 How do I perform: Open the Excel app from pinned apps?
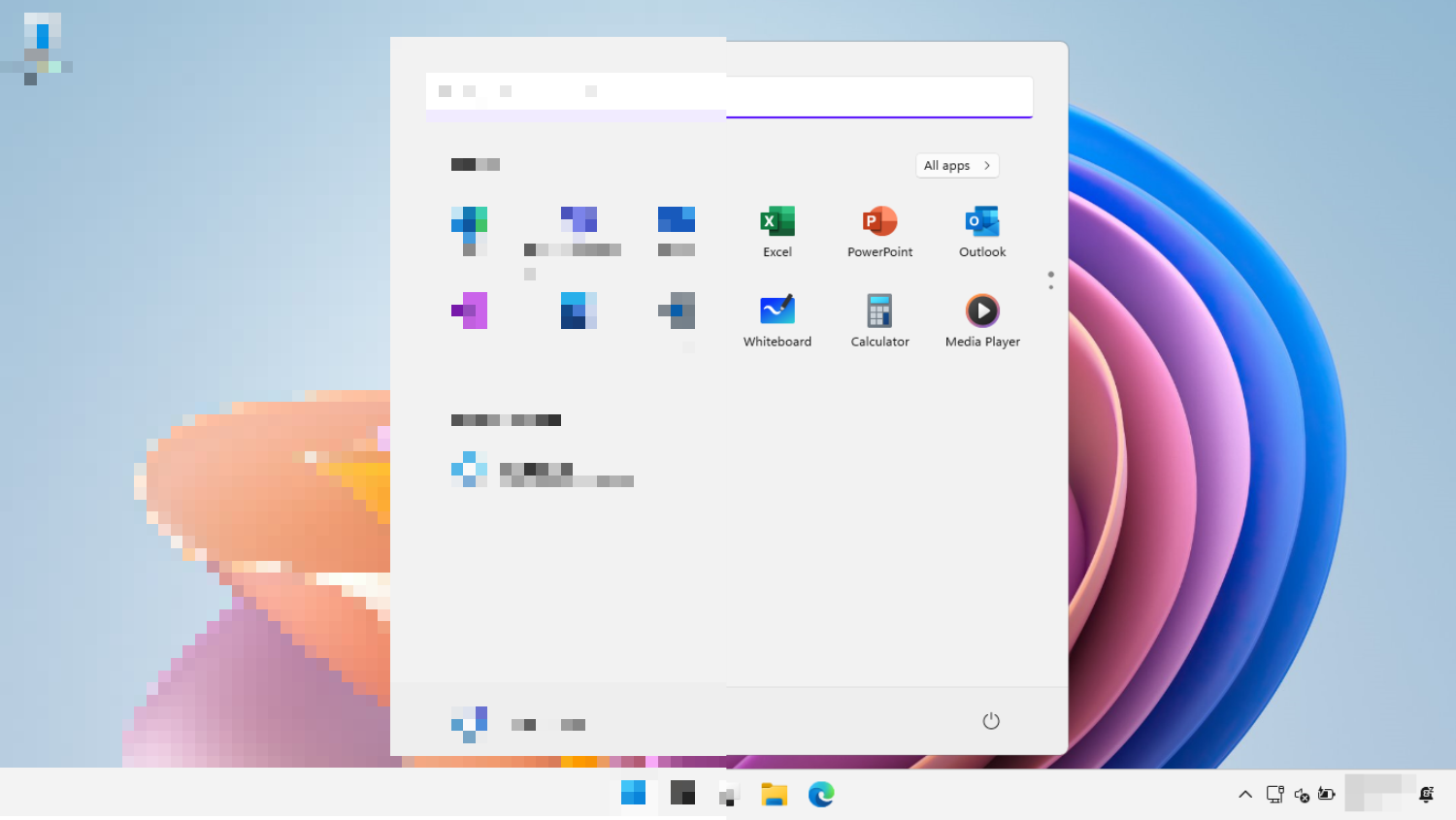pyautogui.click(x=778, y=232)
